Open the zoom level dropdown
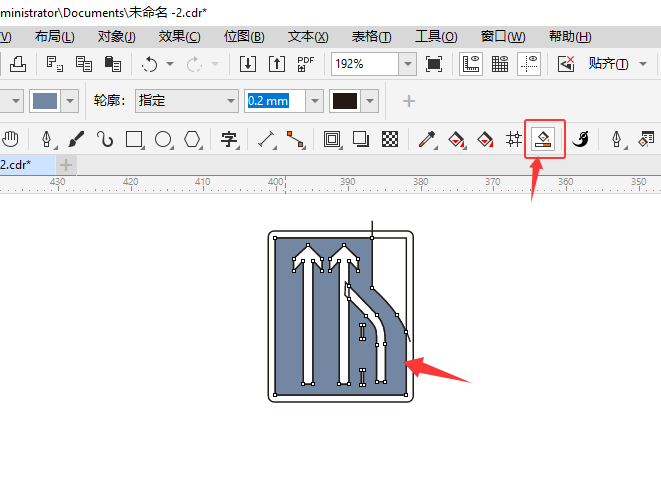This screenshot has width=661, height=483. [408, 64]
